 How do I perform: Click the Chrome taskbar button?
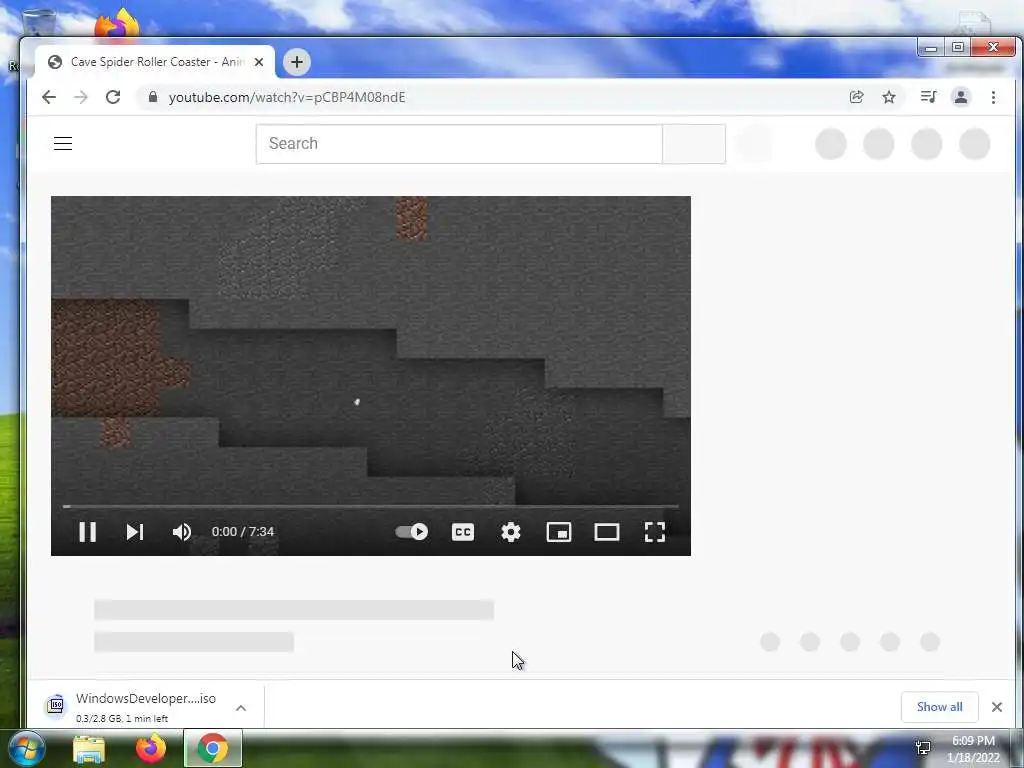(x=213, y=748)
